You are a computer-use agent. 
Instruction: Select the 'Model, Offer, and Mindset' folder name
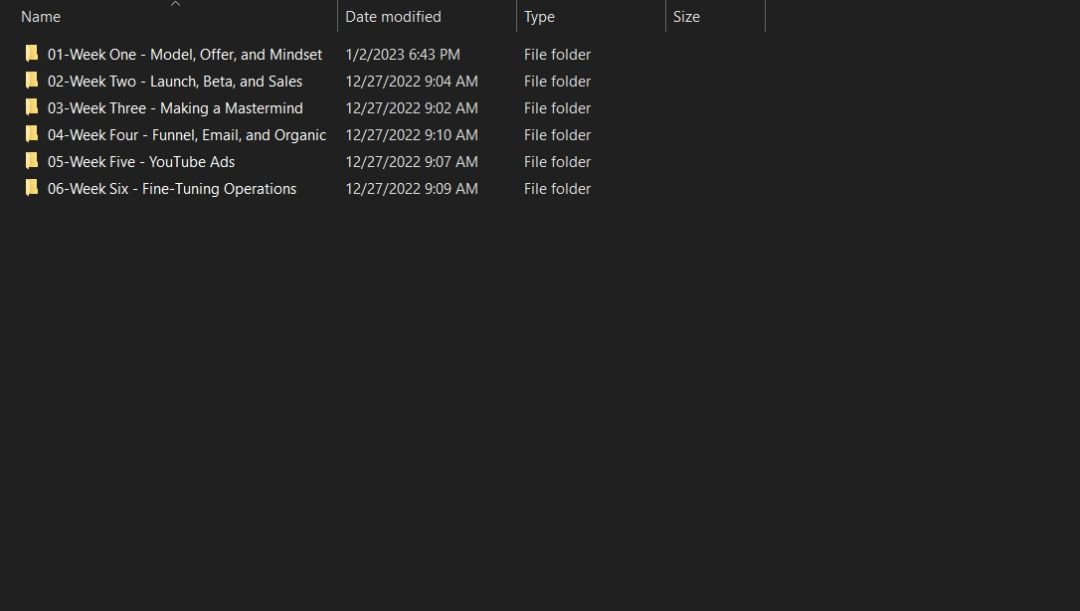(x=185, y=55)
